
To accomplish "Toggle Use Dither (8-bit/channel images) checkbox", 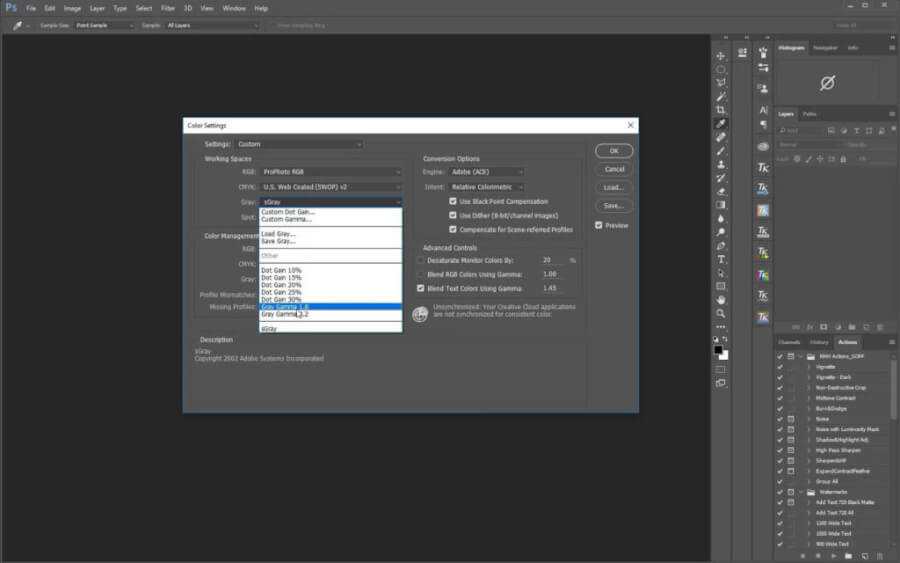I will (x=453, y=215).
